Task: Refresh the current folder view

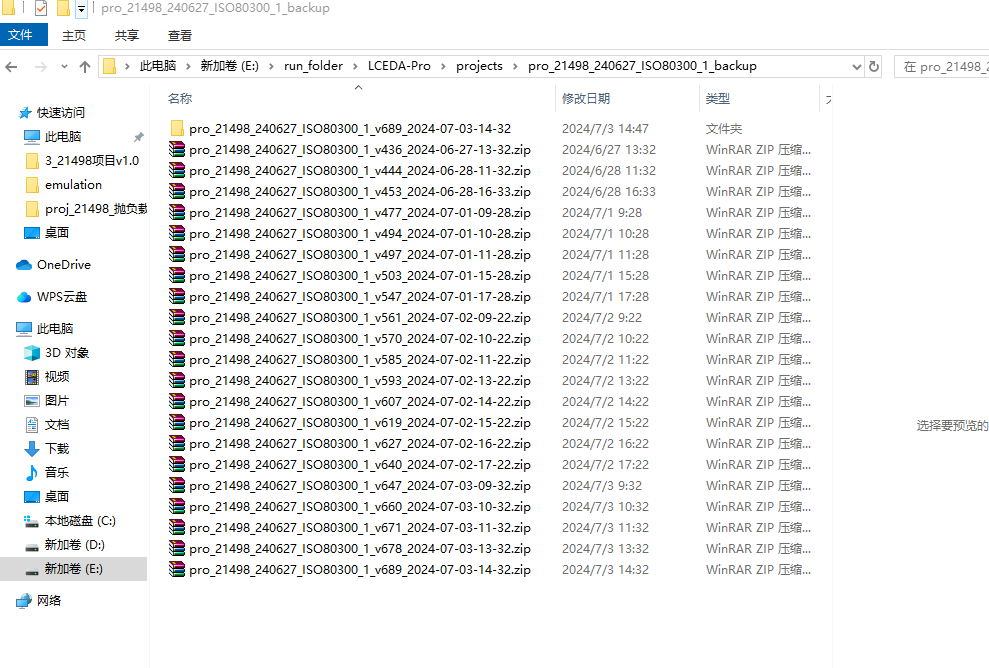Action: tap(874, 66)
